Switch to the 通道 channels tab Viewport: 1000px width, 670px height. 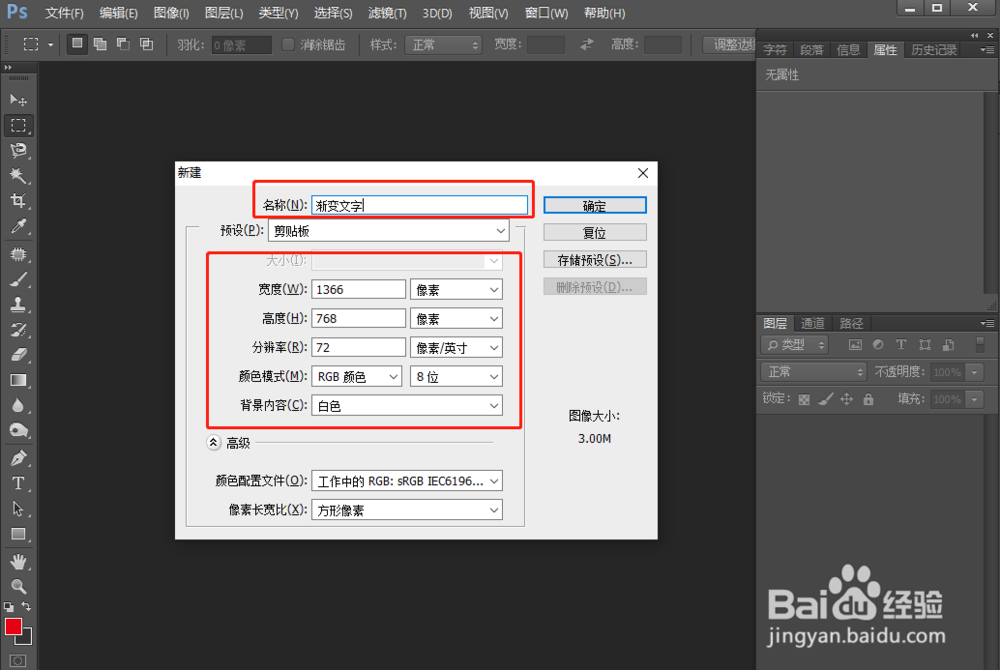pos(812,323)
